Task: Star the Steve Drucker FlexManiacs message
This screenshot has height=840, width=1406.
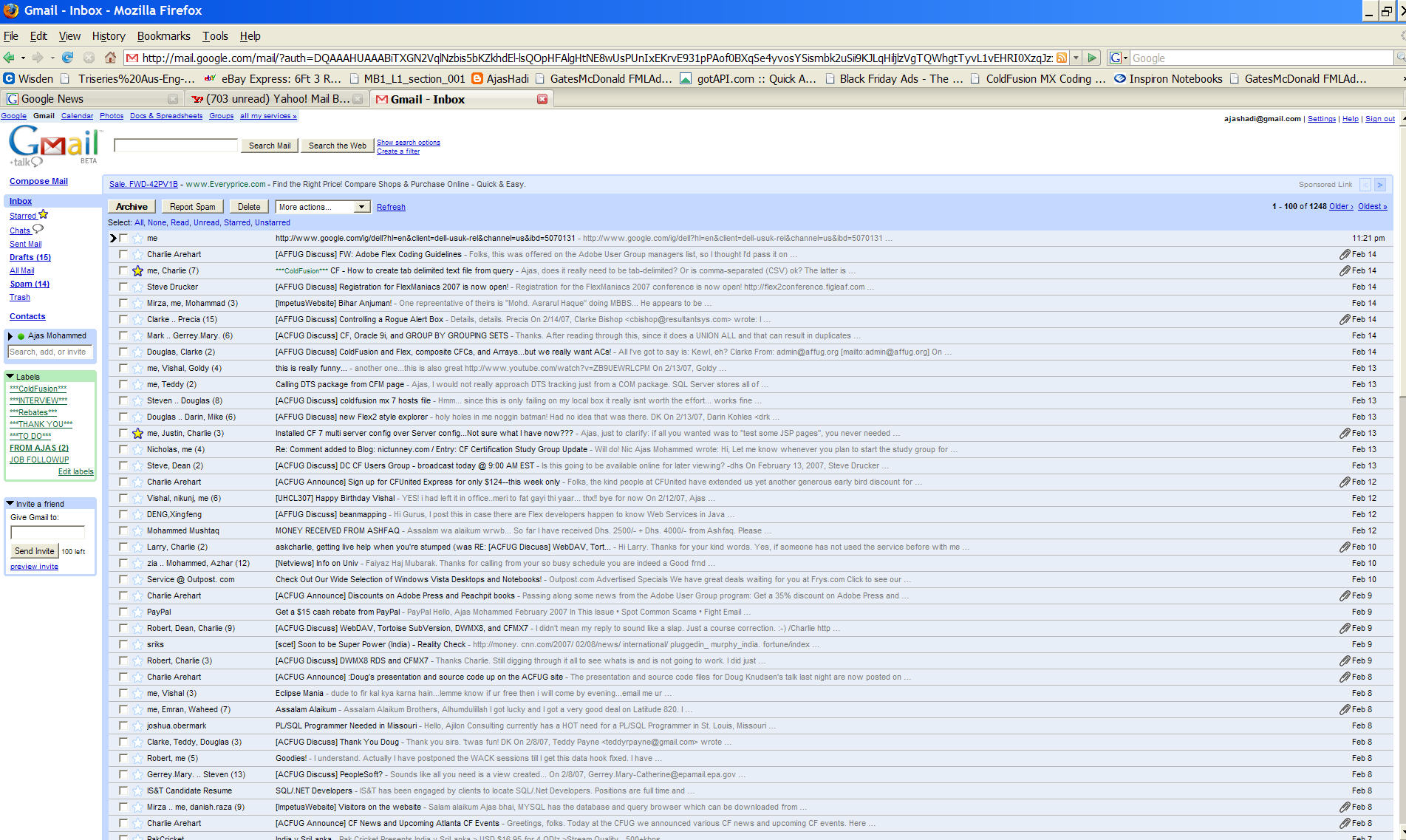Action: [x=137, y=287]
